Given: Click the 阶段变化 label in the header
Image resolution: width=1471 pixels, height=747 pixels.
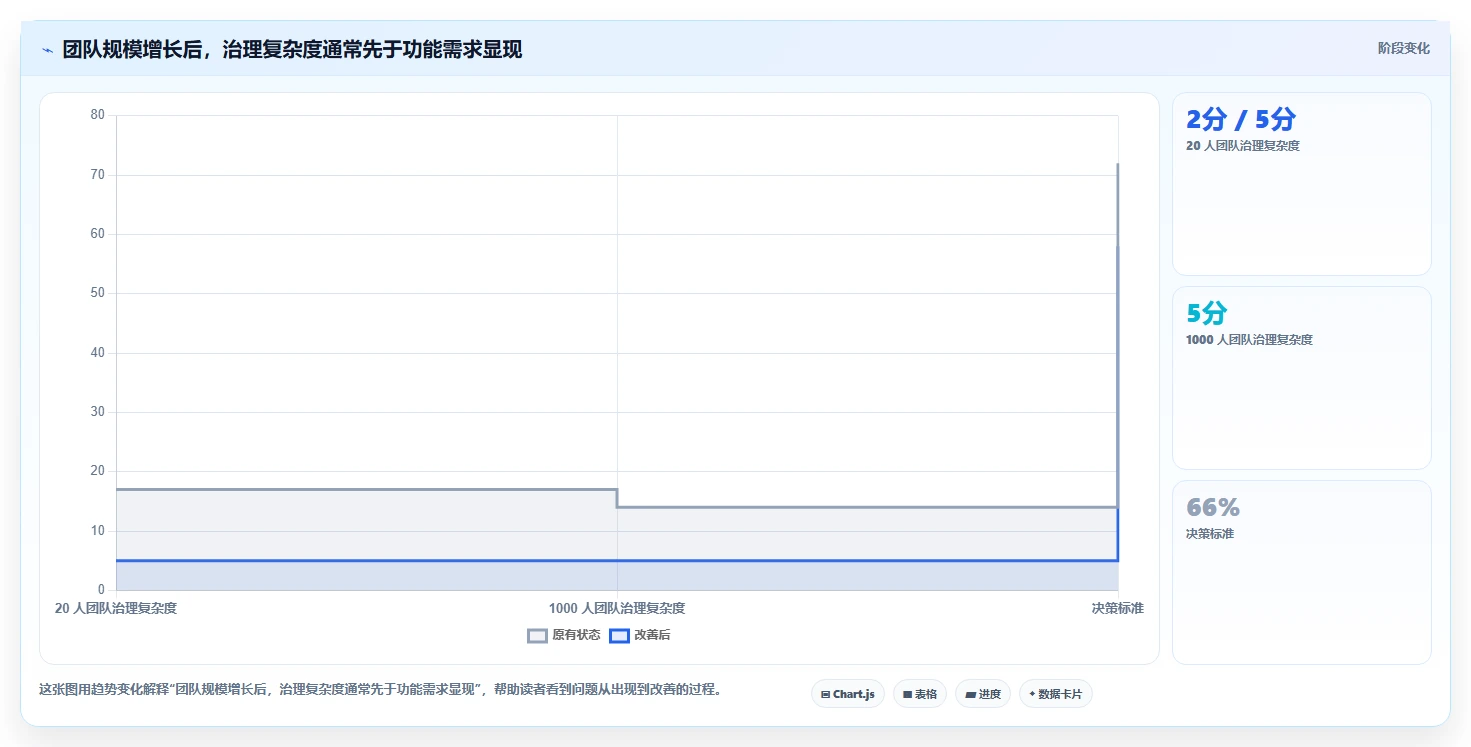Looking at the screenshot, I should (x=1403, y=48).
